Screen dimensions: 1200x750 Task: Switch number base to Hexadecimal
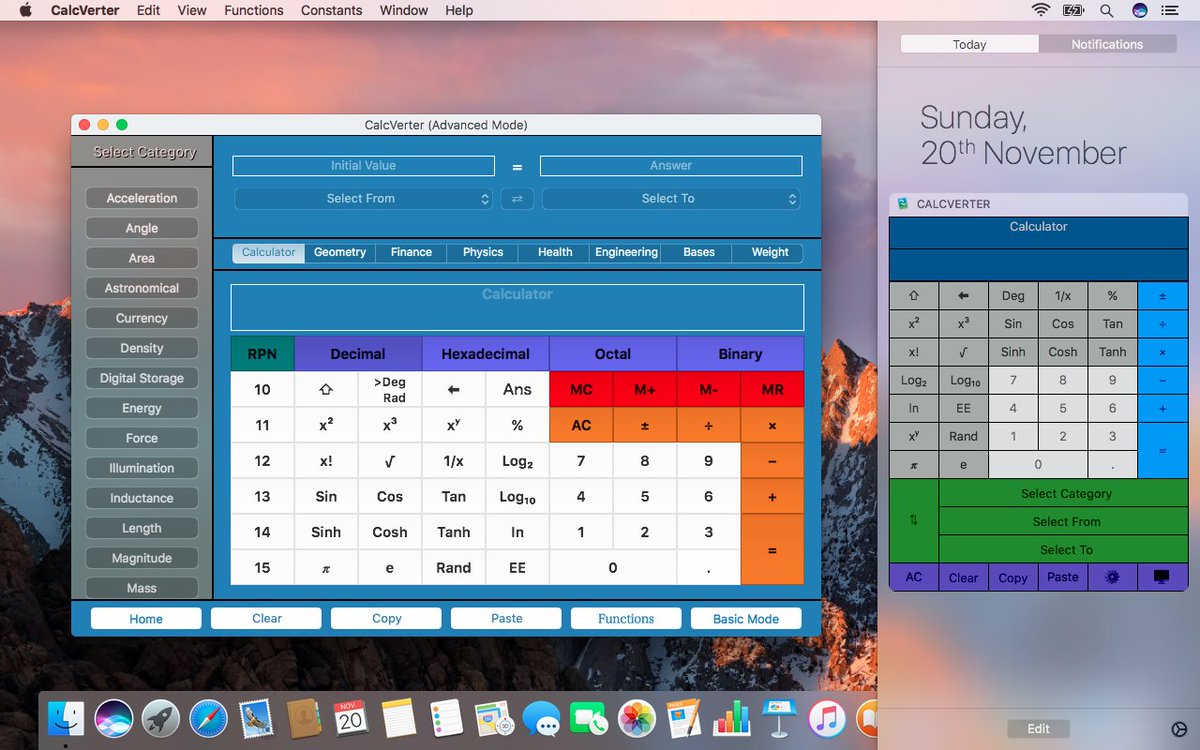tap(485, 354)
